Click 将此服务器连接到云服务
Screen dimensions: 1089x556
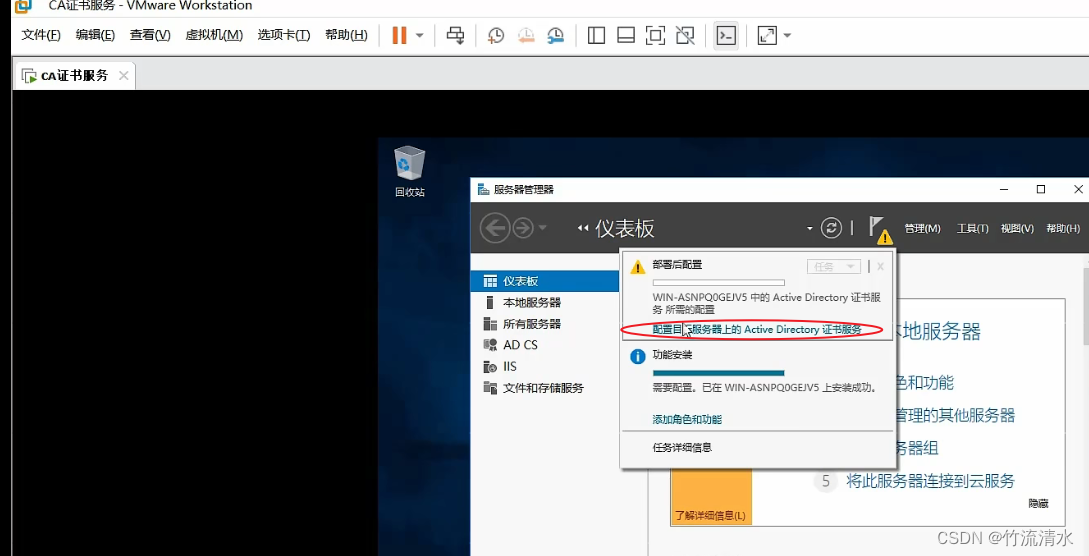pos(931,480)
